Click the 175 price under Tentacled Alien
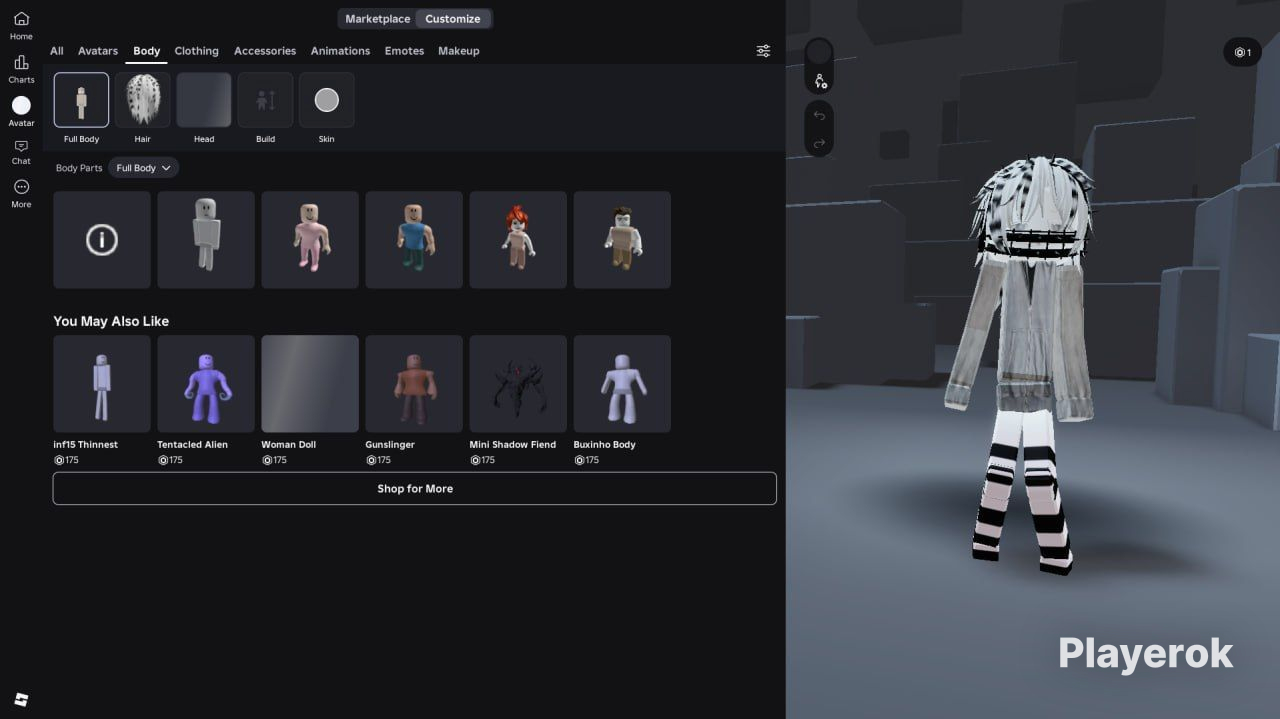Screen dimensions: 1280x719 click(x=172, y=460)
